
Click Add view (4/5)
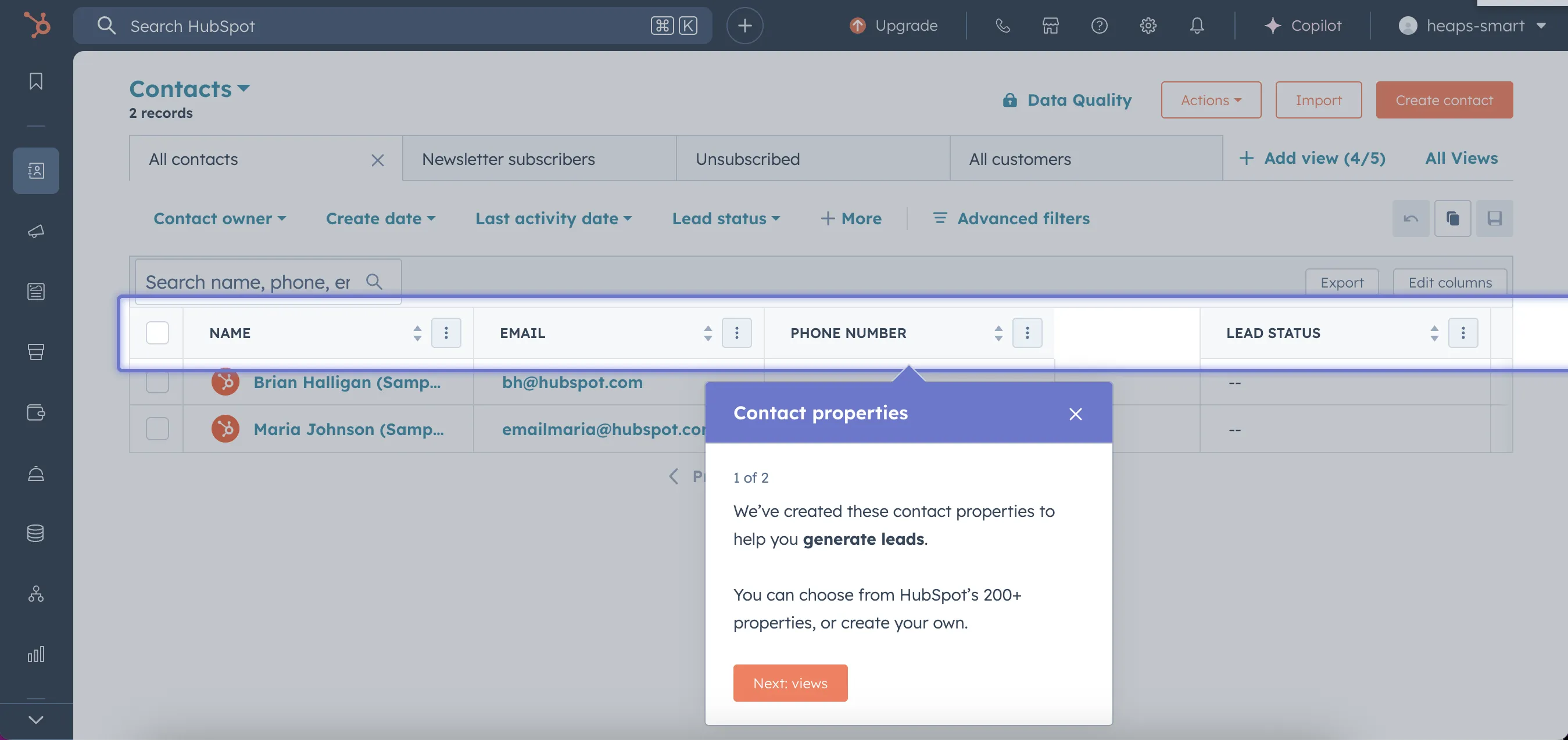click(x=1312, y=158)
